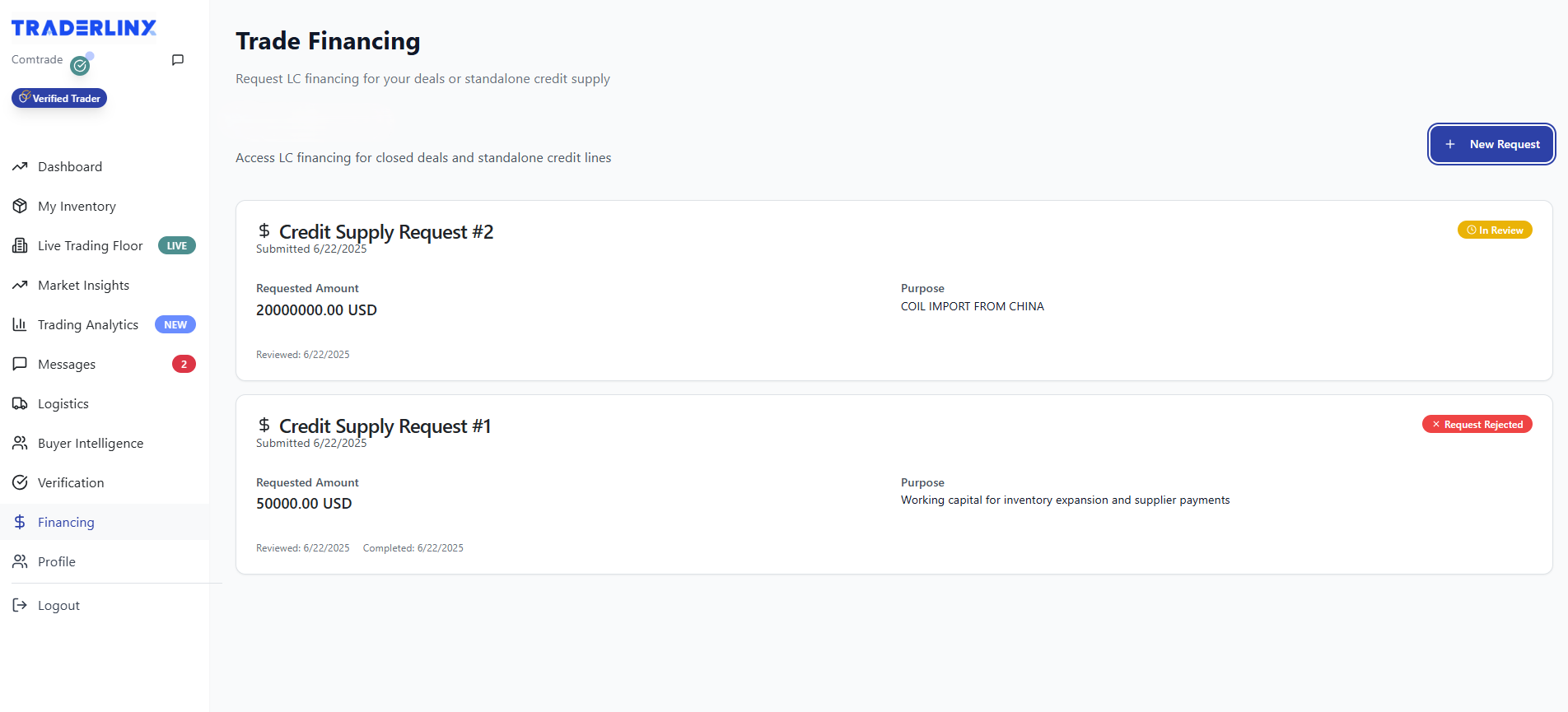Click the Logout arrow icon
Viewport: 1568px width, 712px height.
[20, 605]
